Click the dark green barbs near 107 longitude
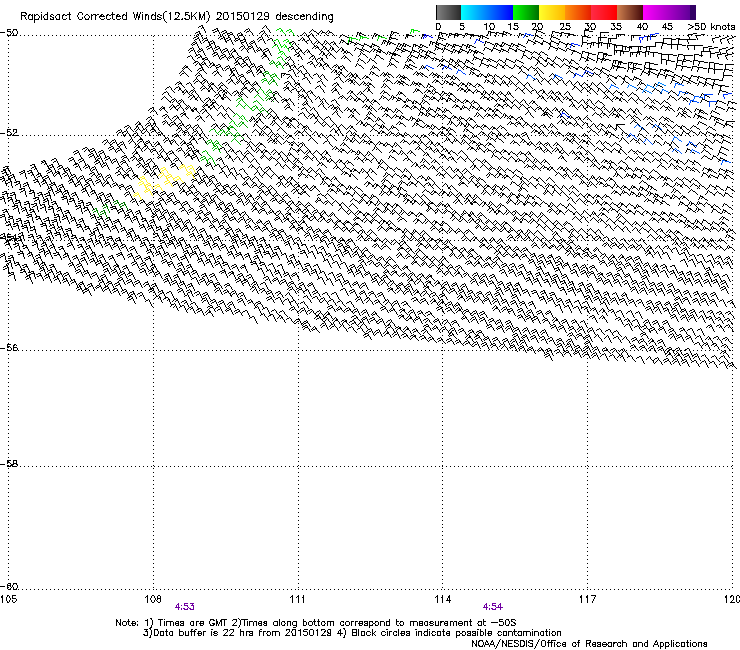This screenshot has height=650, width=740. 110,208
